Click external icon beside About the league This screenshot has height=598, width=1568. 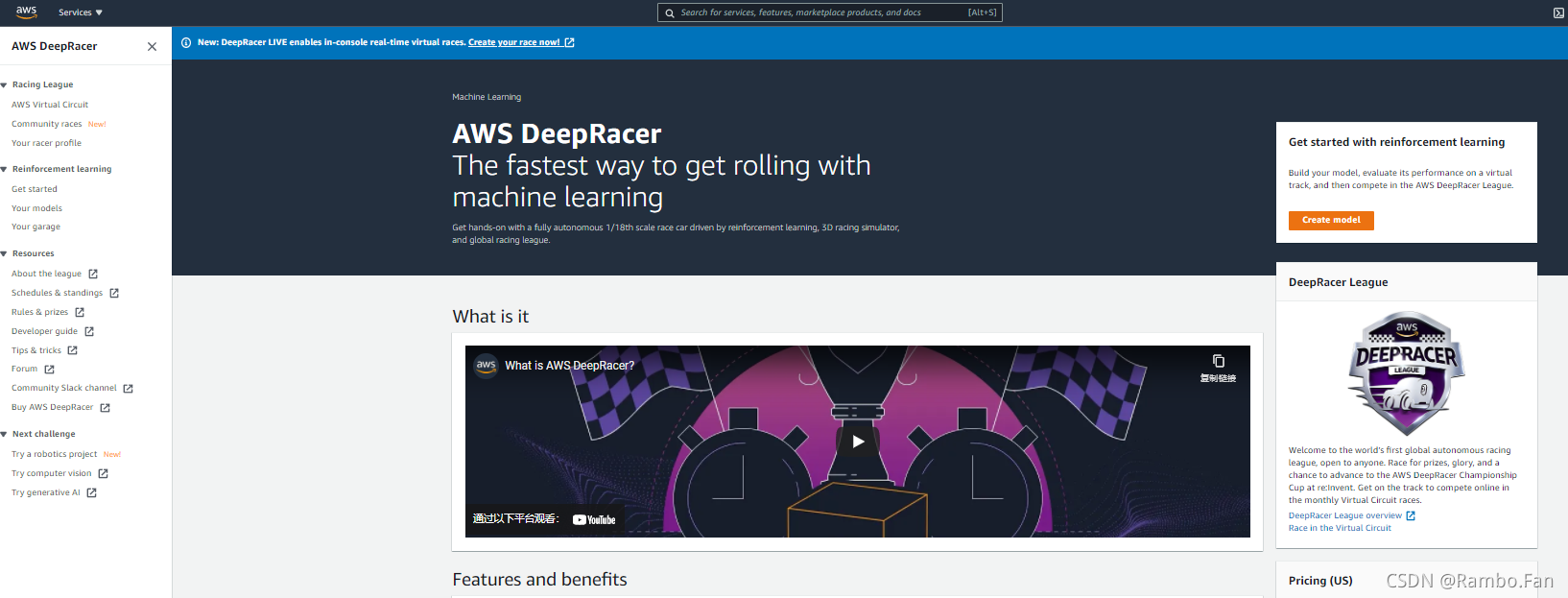93,274
